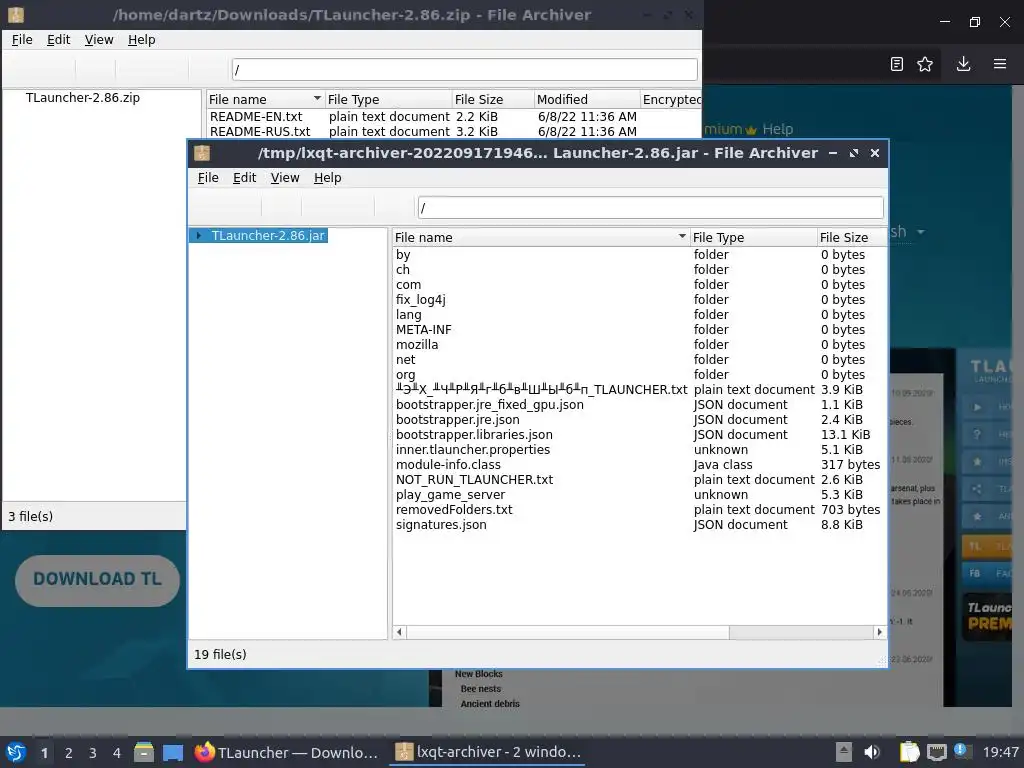Open volume control in system tray
1024x768 pixels.
tap(872, 752)
